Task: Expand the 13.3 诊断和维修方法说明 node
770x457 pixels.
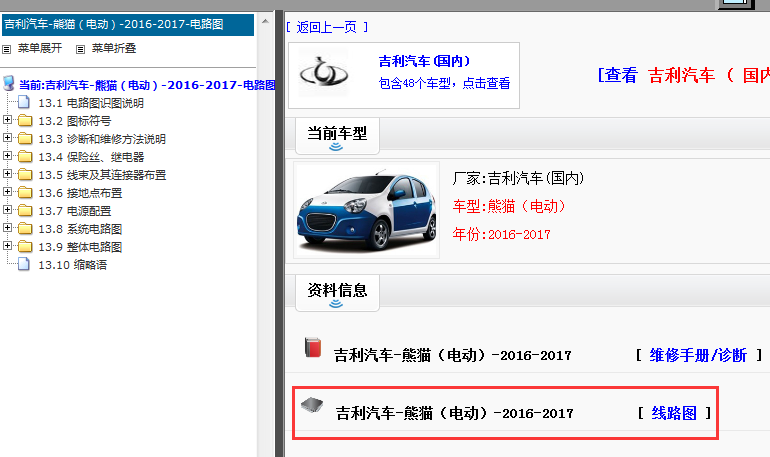Action: click(x=7, y=138)
